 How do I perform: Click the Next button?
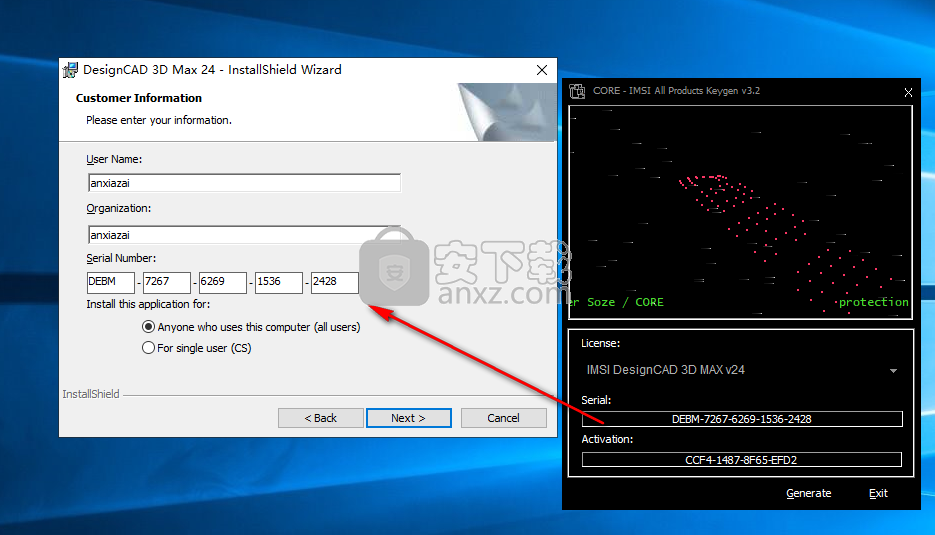point(408,418)
